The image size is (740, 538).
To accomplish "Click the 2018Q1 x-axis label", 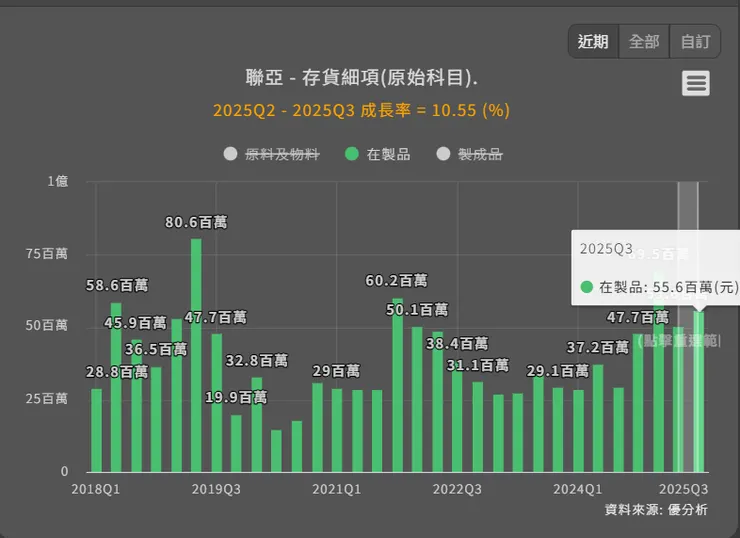I will pos(96,489).
